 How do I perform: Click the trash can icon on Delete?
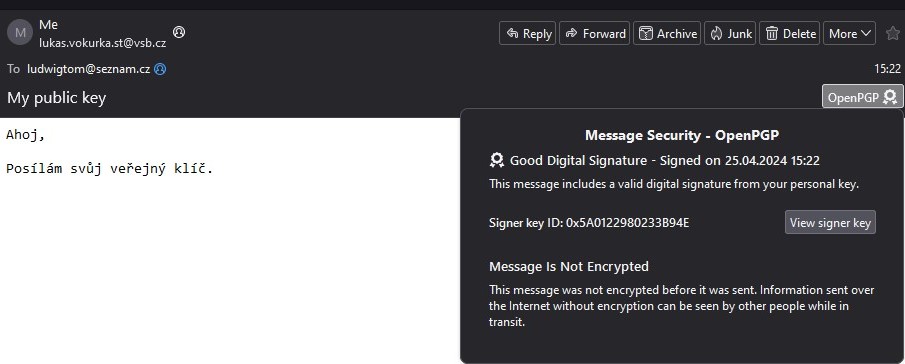point(772,33)
